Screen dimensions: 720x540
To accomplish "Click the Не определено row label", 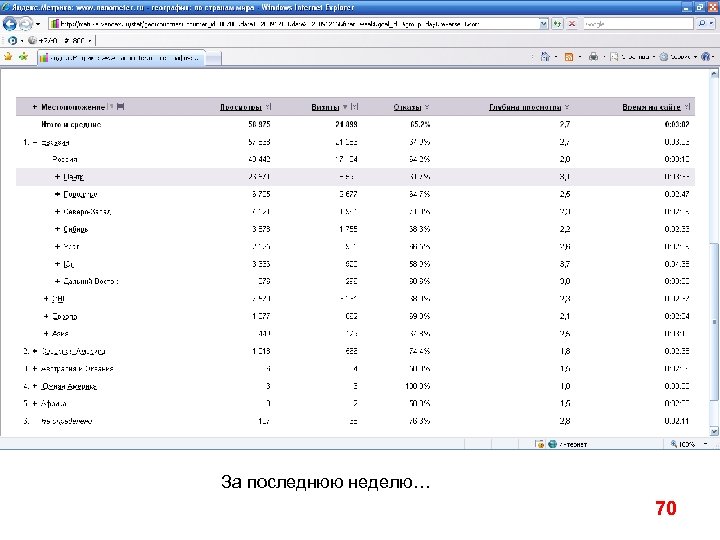I will coord(67,421).
